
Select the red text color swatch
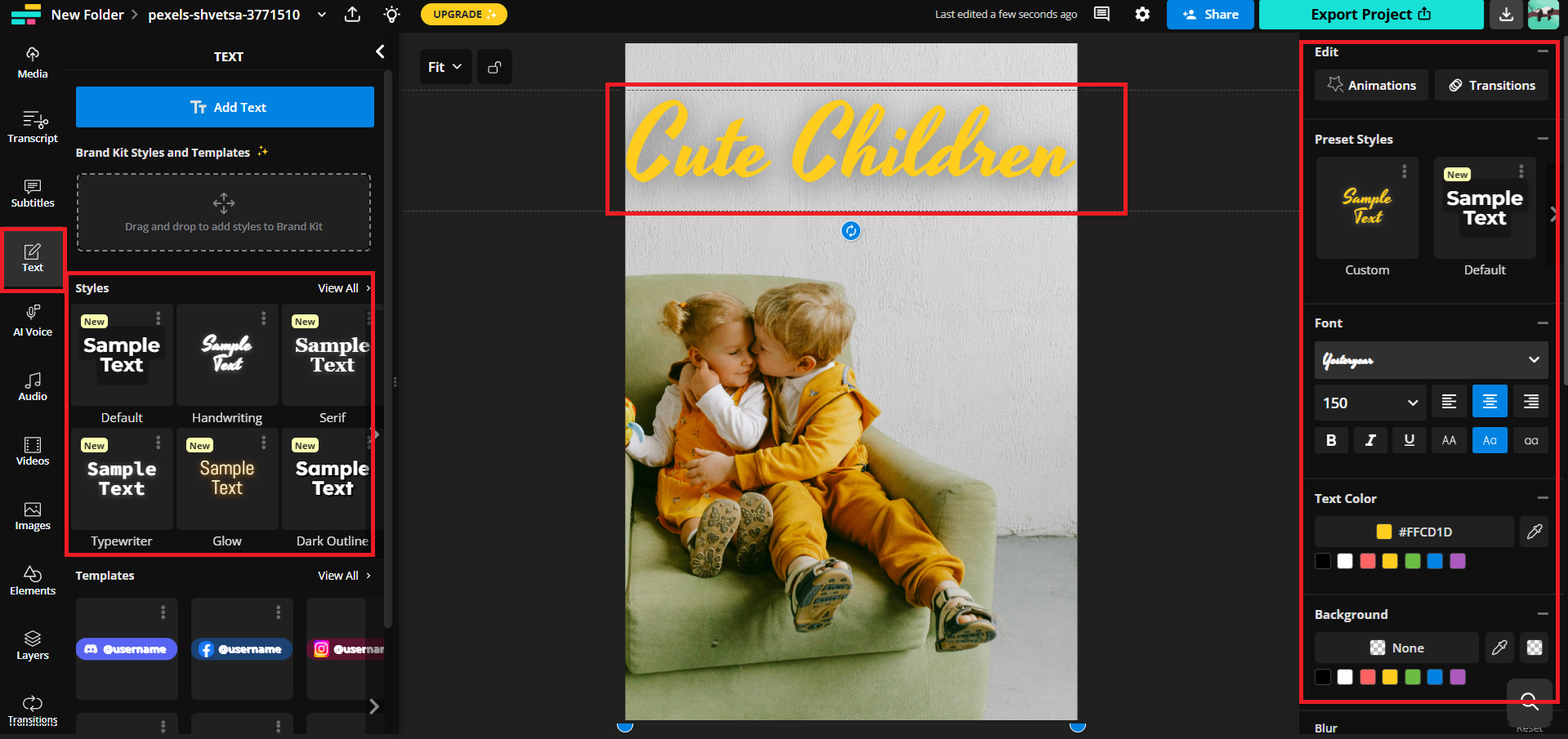tap(1368, 561)
